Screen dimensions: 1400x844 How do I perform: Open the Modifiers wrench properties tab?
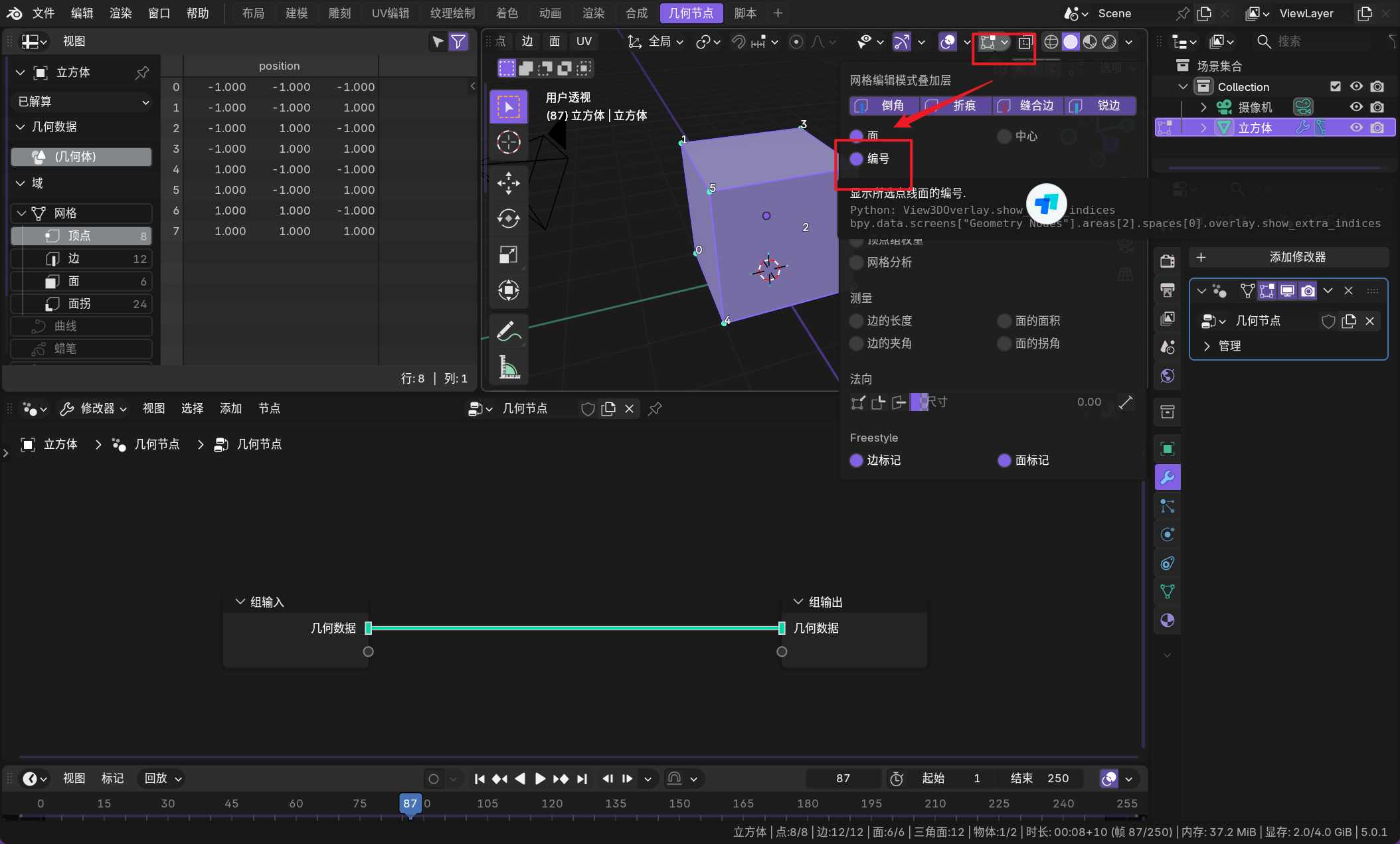(1168, 477)
